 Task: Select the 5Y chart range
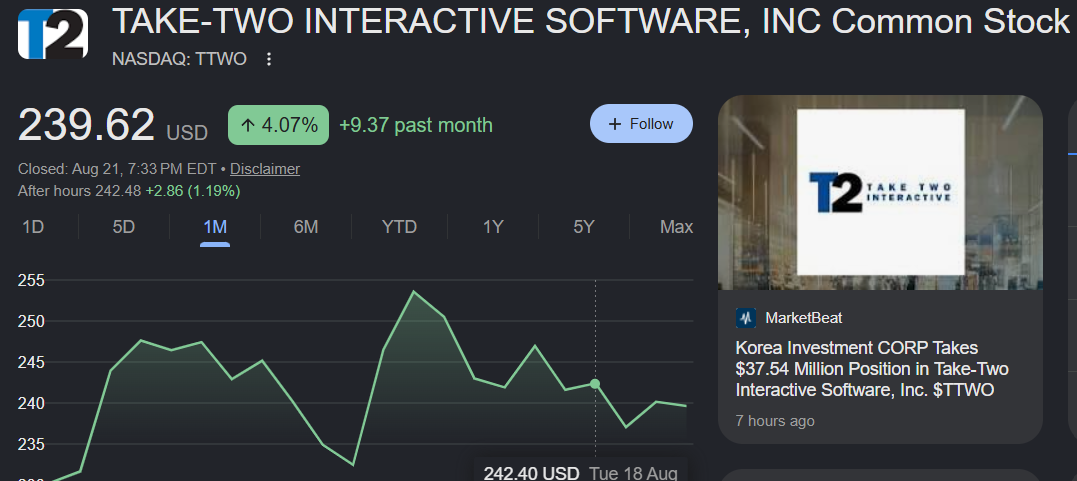(x=583, y=227)
